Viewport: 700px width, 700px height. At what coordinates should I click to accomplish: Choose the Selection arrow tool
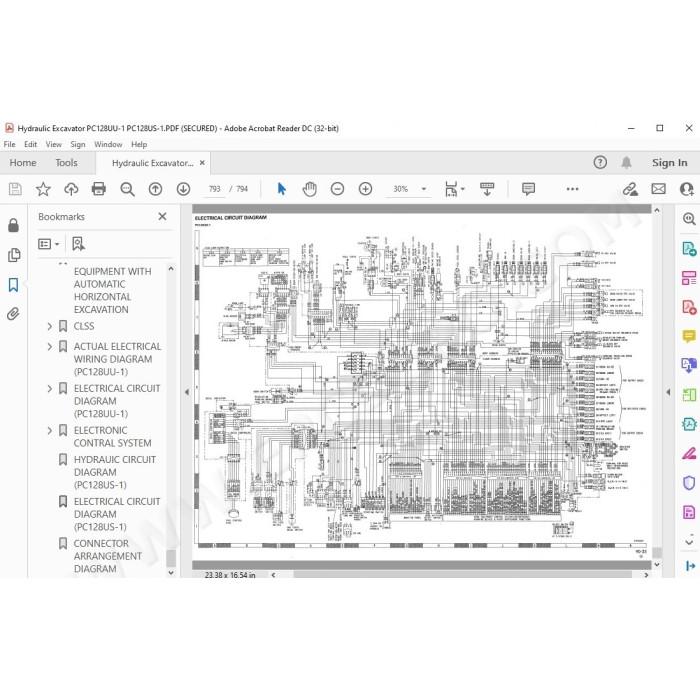(281, 189)
